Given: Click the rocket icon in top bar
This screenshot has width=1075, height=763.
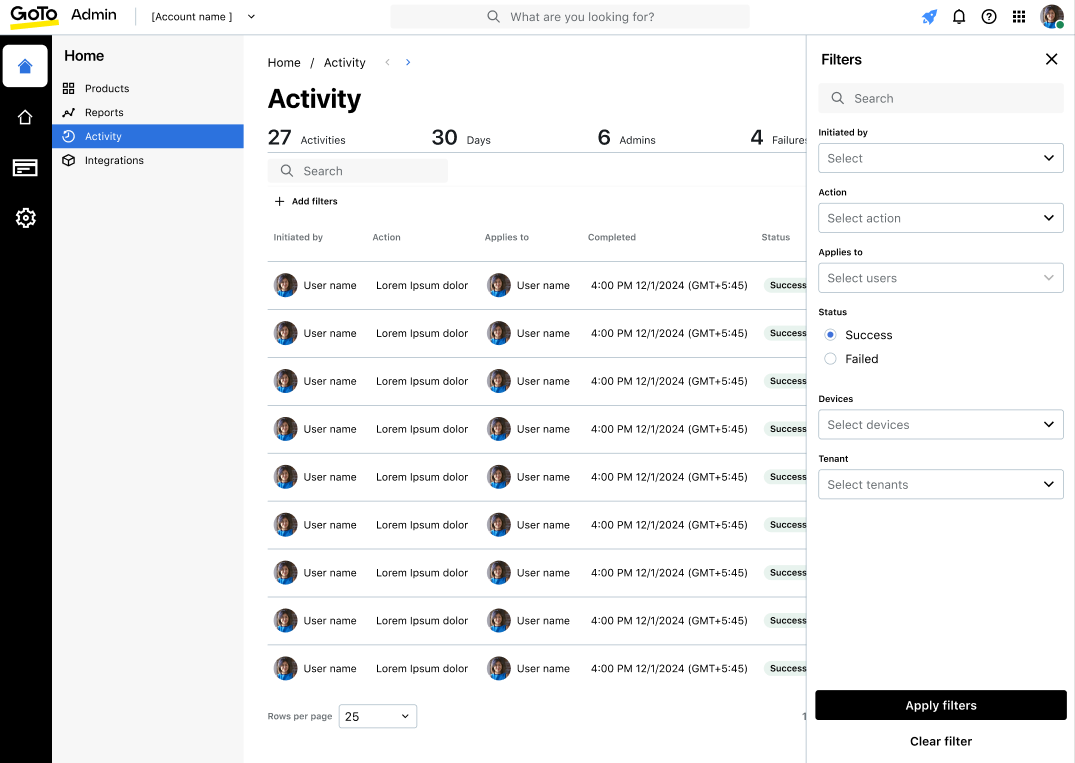Looking at the screenshot, I should tap(929, 17).
